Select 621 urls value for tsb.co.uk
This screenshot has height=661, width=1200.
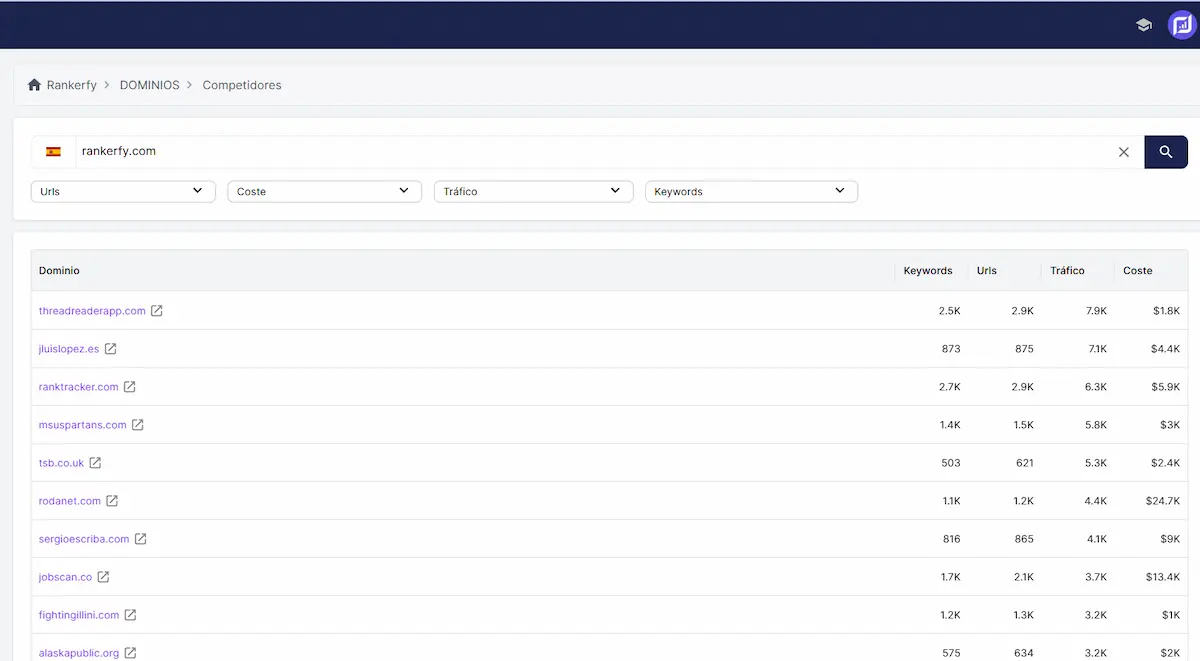[x=1024, y=463]
